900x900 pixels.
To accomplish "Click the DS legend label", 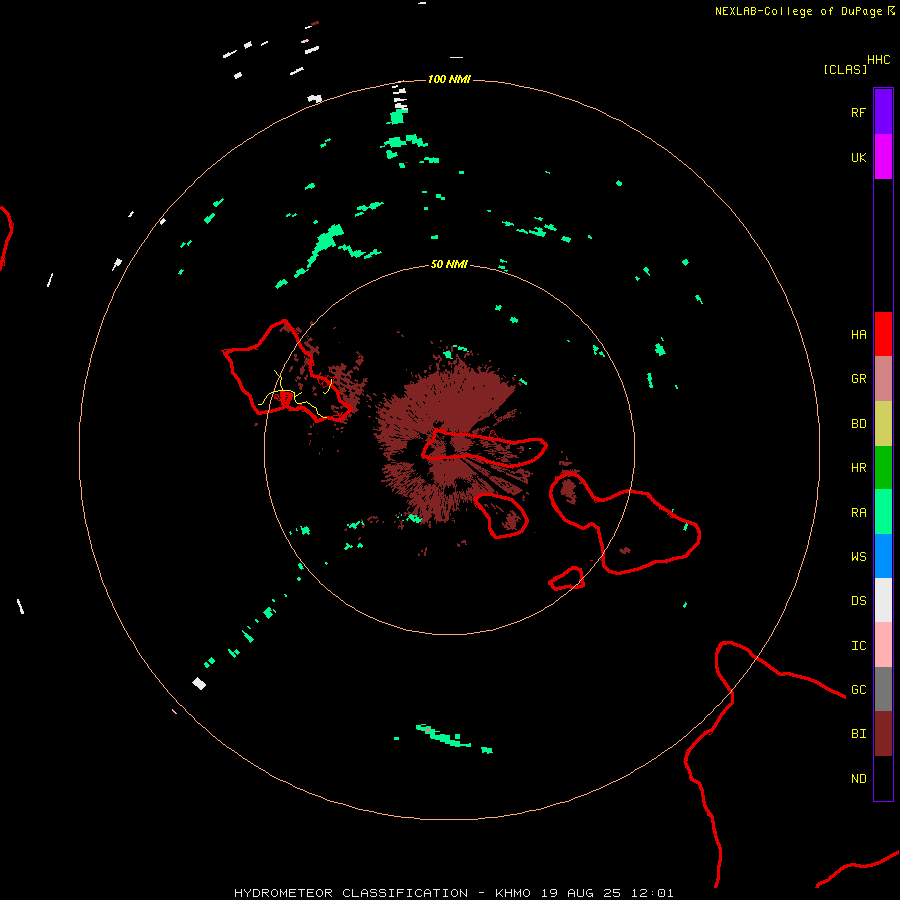I will pos(858,600).
